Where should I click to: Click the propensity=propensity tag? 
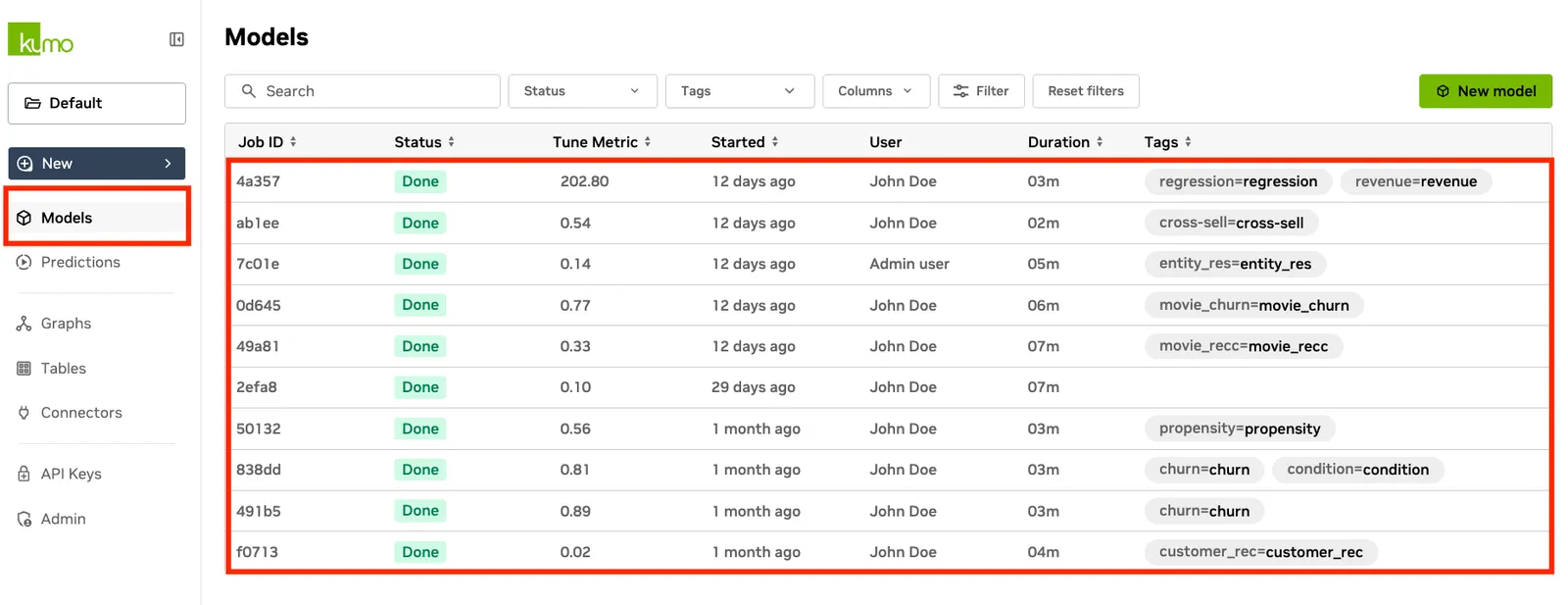point(1240,429)
